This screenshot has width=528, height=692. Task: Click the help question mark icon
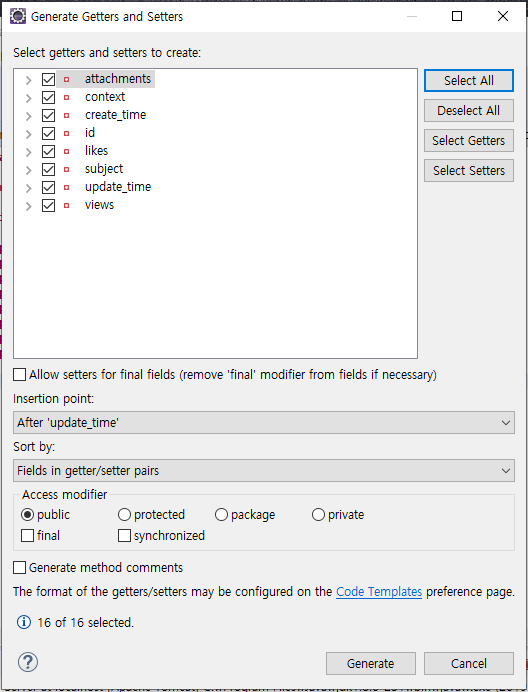pos(28,662)
